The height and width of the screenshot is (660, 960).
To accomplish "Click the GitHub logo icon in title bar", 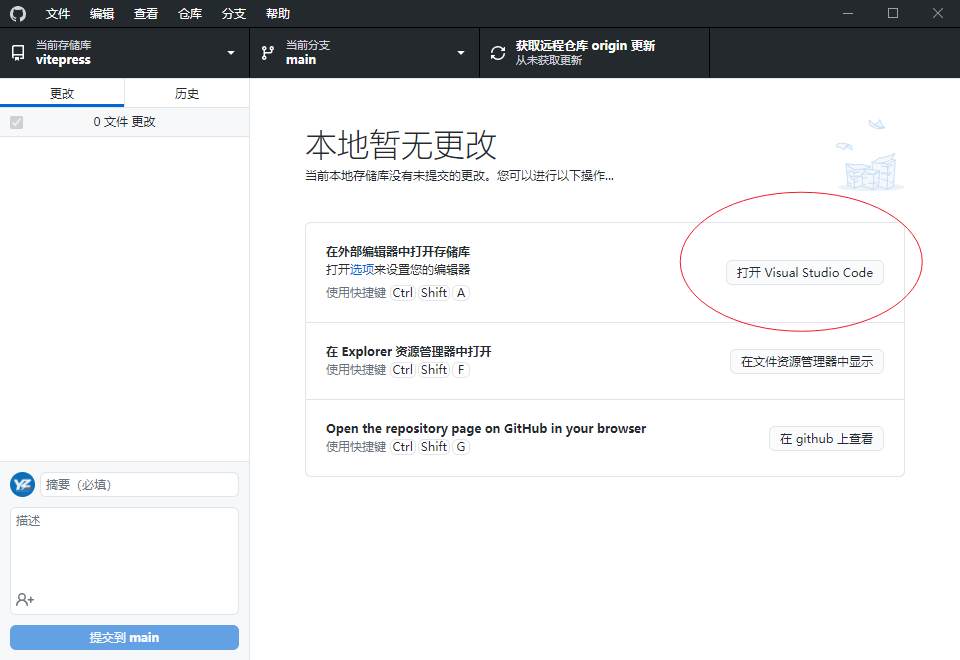I will pyautogui.click(x=18, y=13).
